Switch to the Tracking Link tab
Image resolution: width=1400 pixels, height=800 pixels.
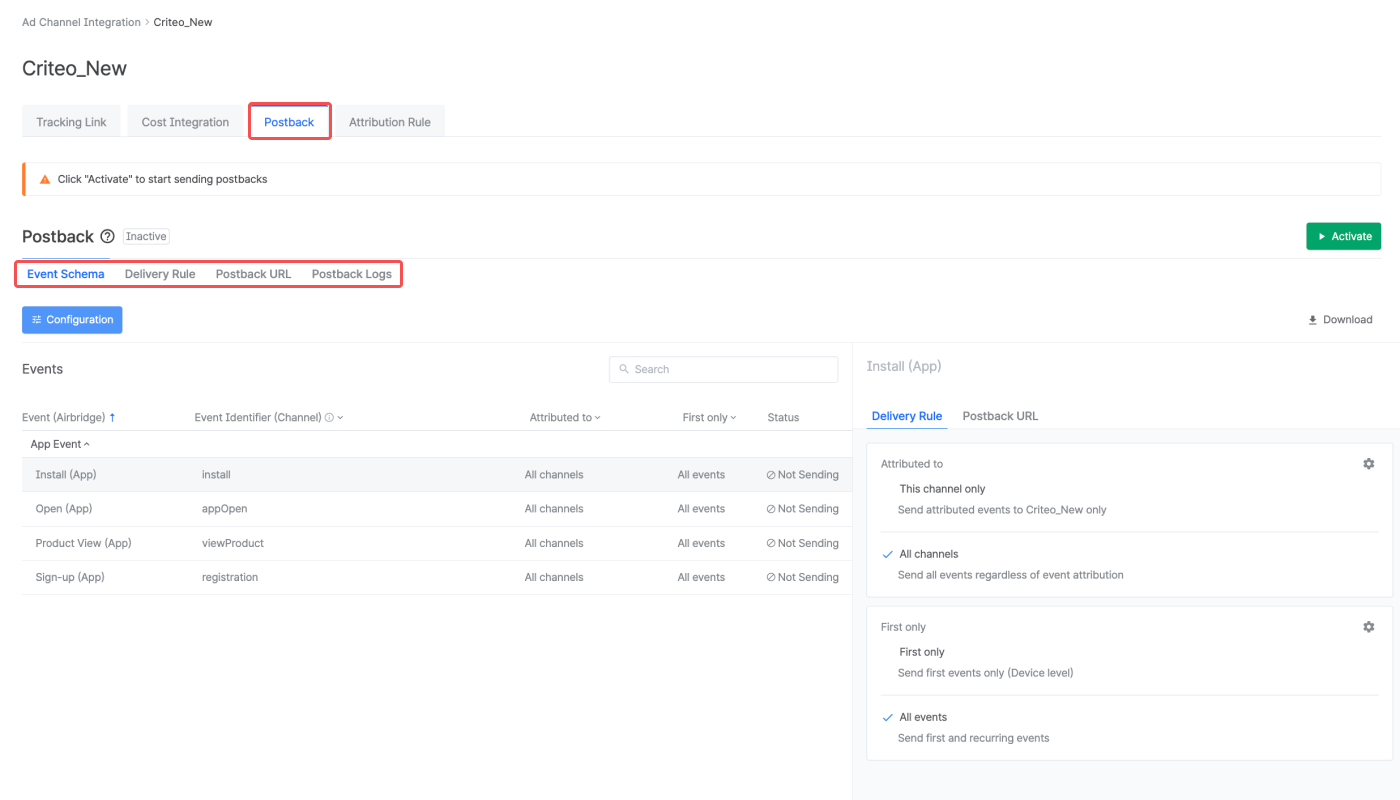71,122
